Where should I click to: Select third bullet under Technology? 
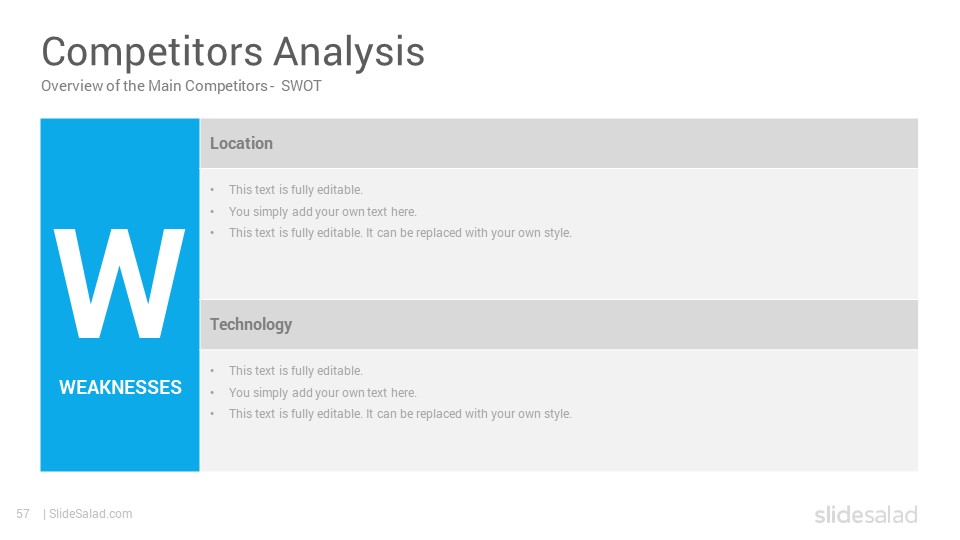pyautogui.click(x=400, y=414)
